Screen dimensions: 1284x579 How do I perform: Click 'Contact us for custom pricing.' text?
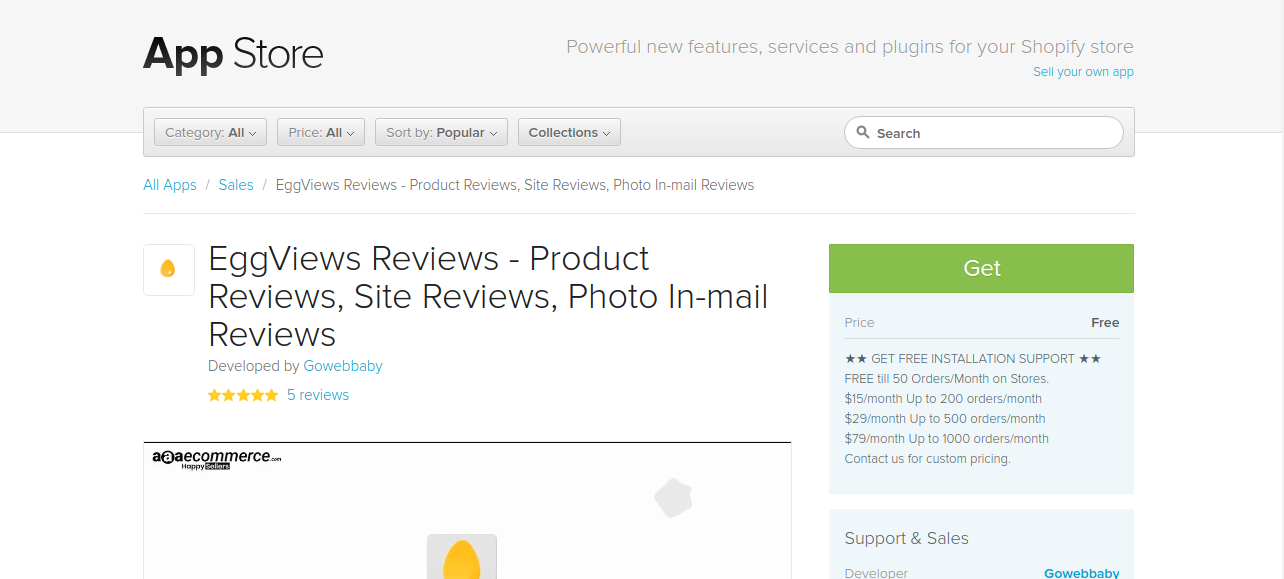tap(928, 458)
